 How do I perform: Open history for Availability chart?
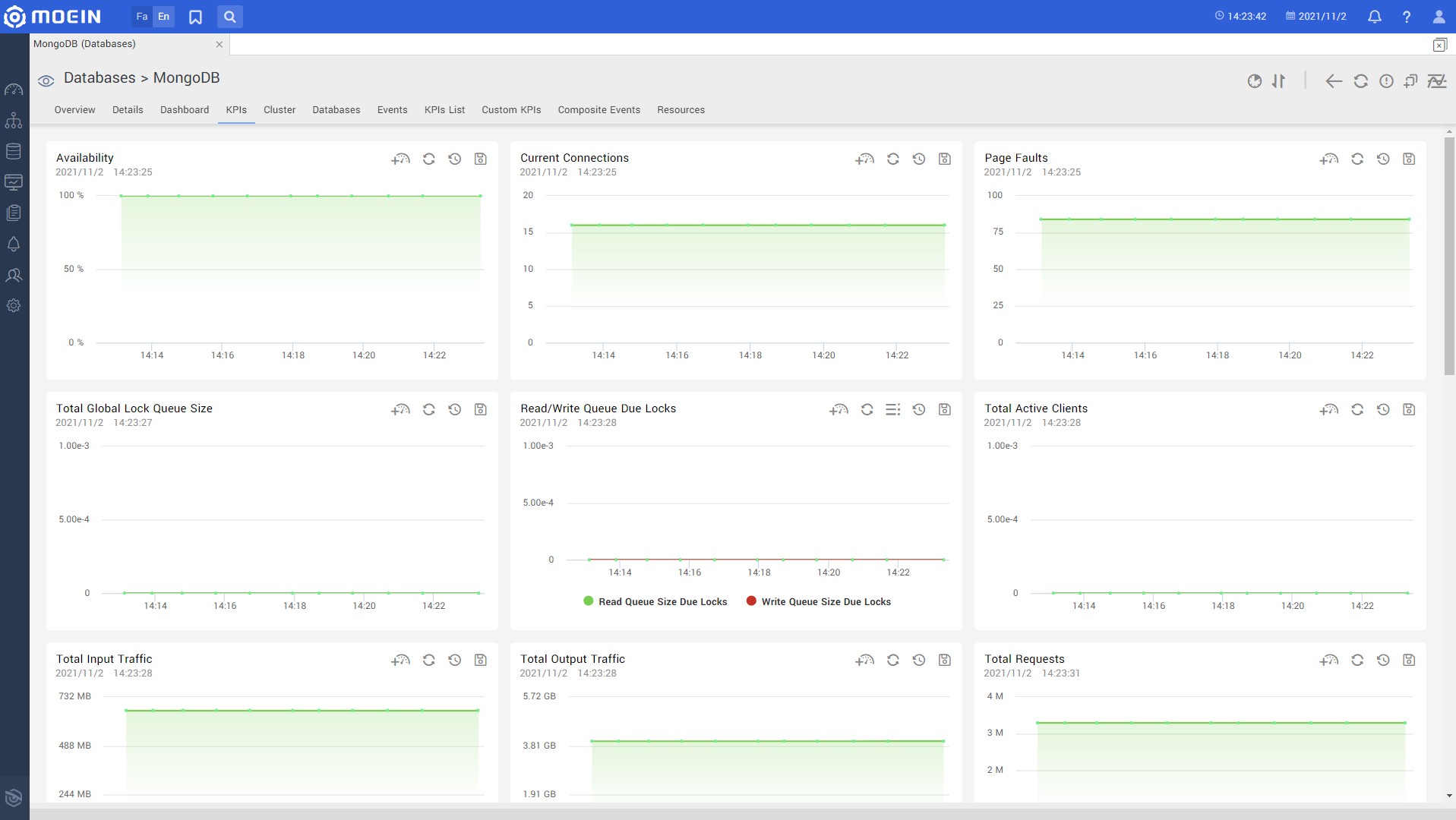455,159
